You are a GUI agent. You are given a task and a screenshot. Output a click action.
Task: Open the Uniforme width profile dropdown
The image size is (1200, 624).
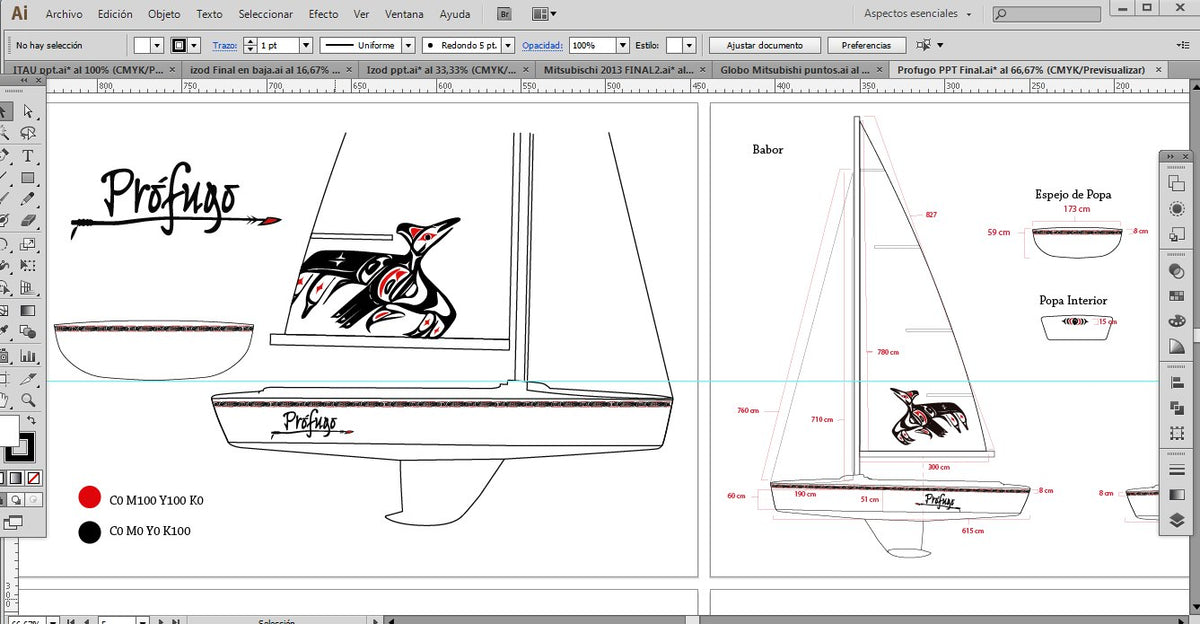pos(408,45)
